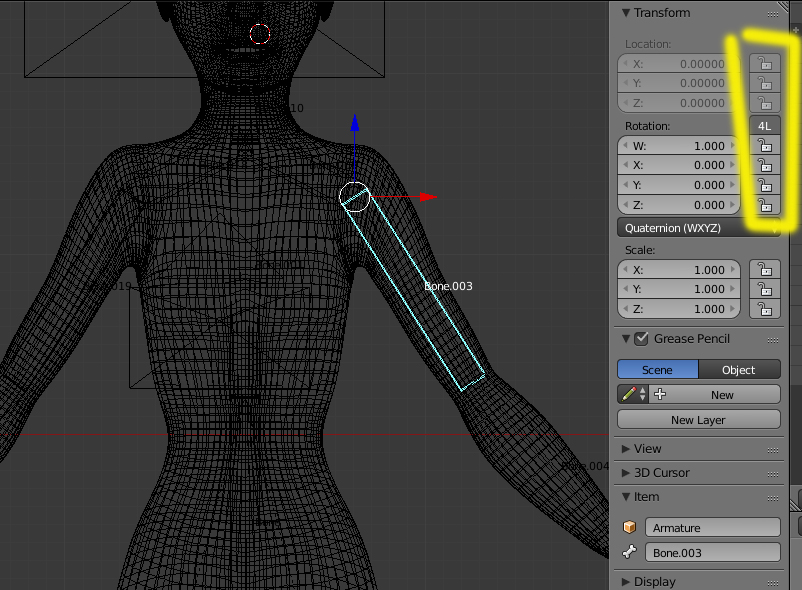This screenshot has height=590, width=802.
Task: Switch grease pencil source to Object
Action: point(739,370)
